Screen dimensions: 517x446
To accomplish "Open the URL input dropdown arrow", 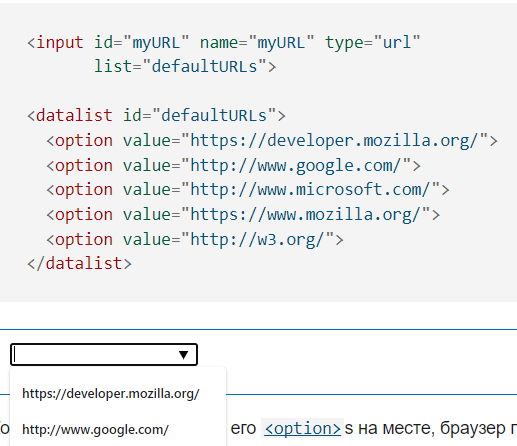I will 183,355.
